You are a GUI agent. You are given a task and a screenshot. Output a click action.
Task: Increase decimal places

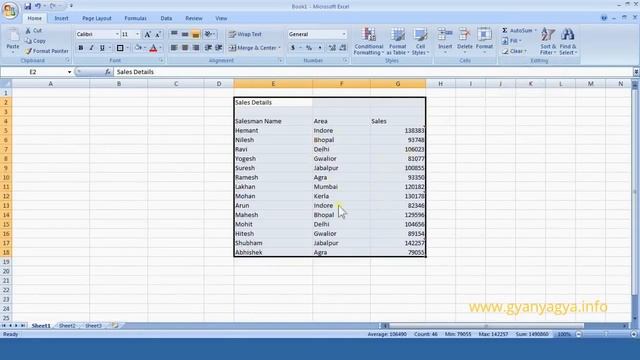tap(332, 48)
